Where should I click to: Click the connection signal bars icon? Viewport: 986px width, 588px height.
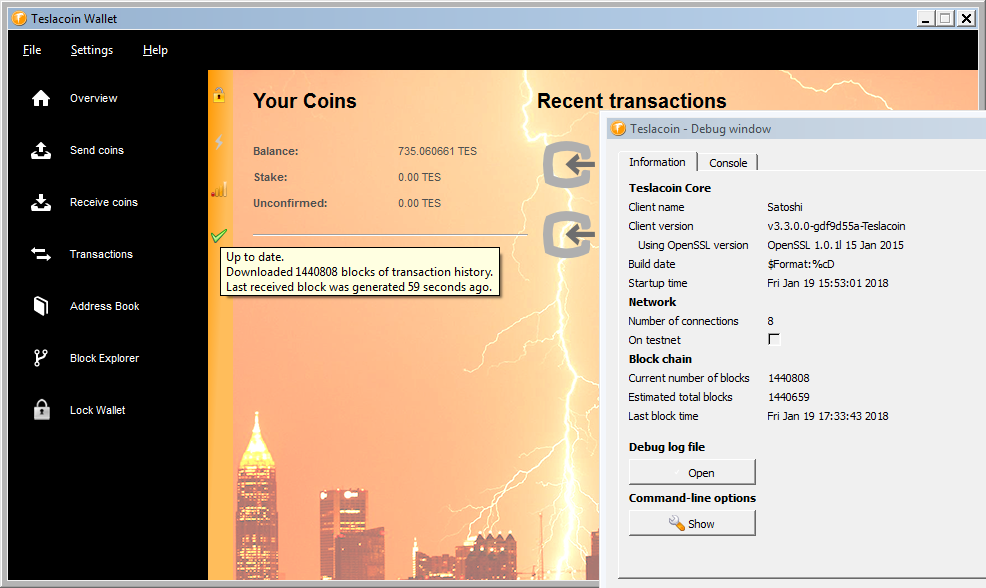(x=219, y=189)
